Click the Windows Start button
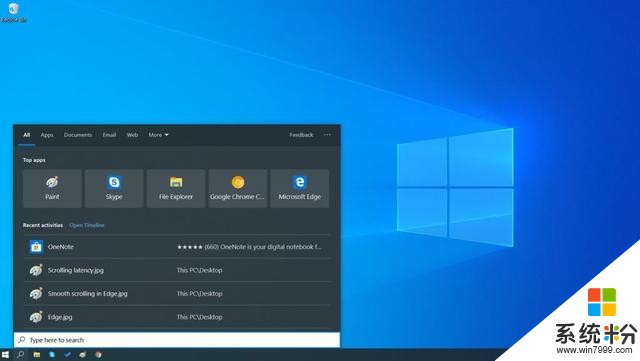 tap(5, 355)
